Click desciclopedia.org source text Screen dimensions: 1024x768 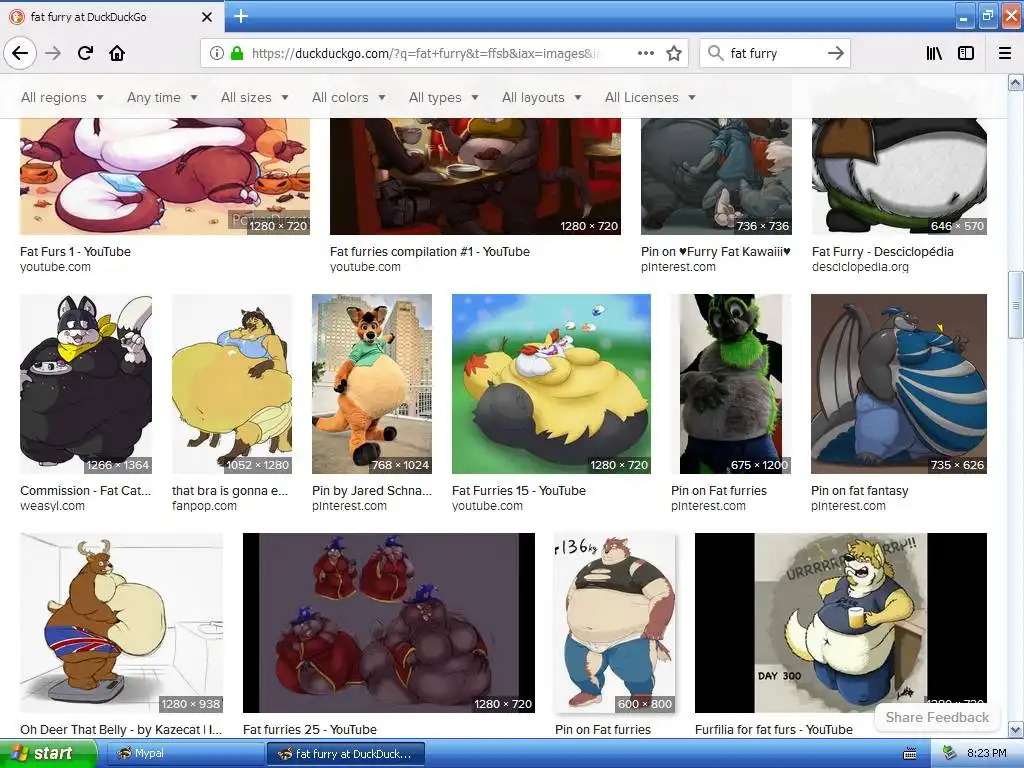pos(860,267)
